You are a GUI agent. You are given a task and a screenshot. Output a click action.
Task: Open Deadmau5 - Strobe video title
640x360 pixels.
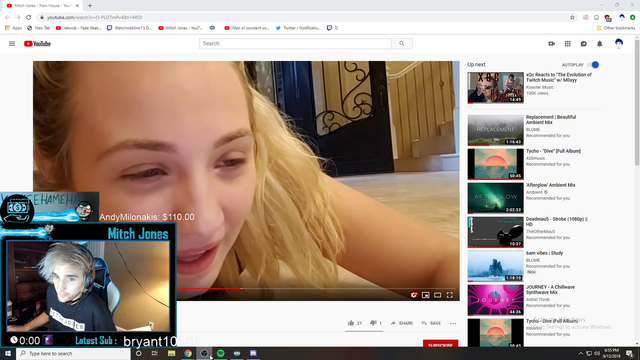(556, 222)
